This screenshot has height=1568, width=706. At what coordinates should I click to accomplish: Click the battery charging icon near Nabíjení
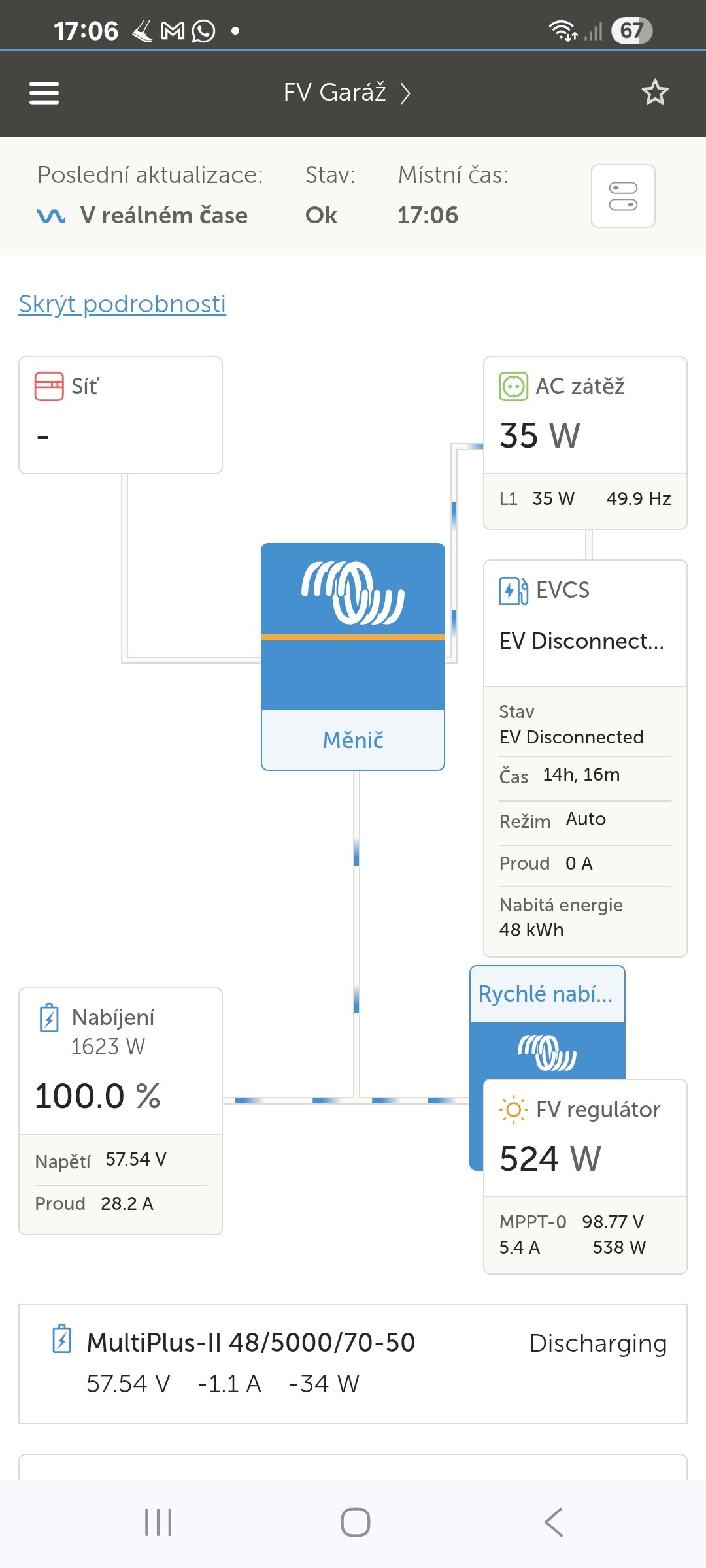pyautogui.click(x=50, y=1018)
